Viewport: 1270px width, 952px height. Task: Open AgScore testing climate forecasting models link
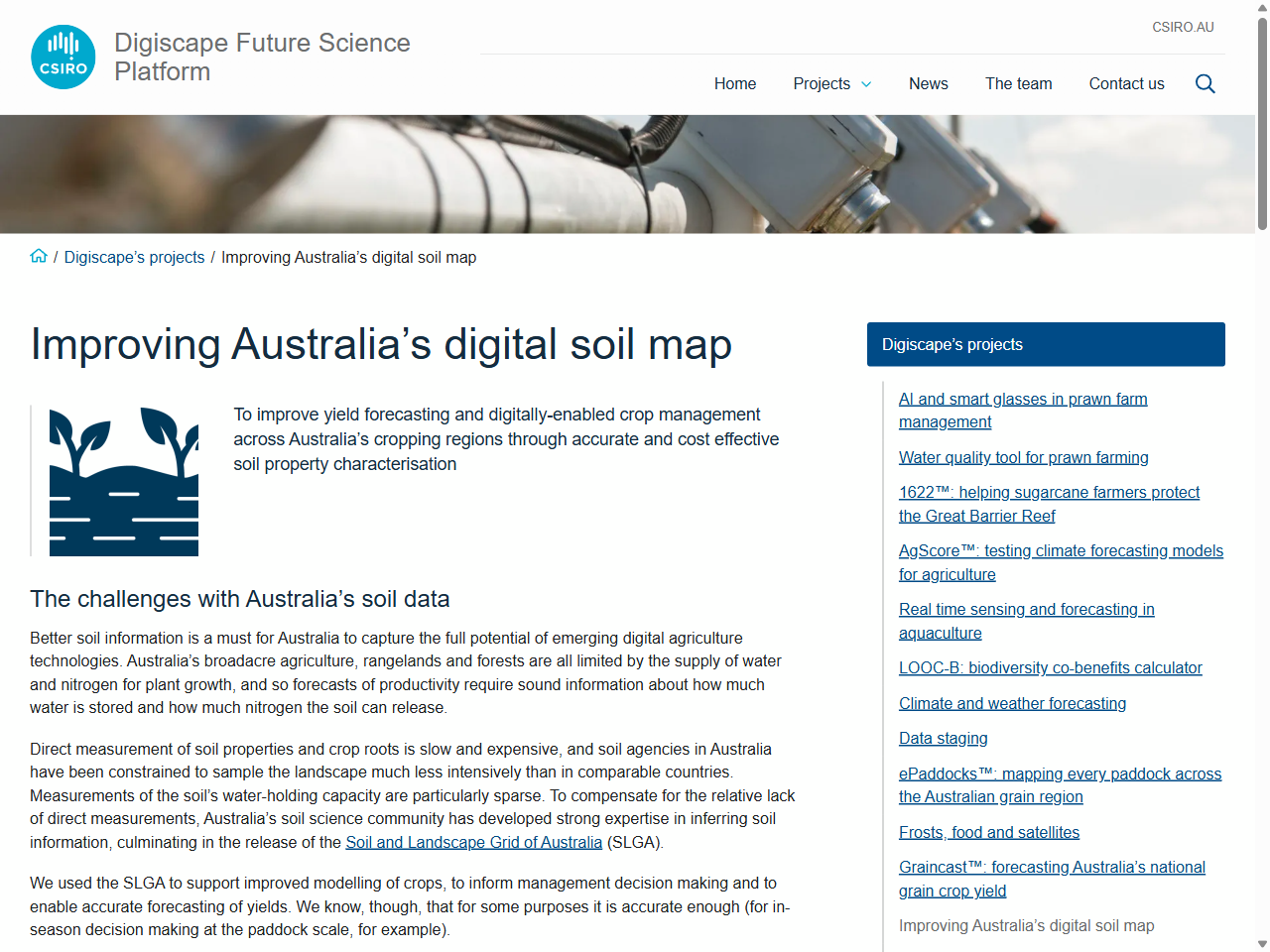pos(1061,562)
